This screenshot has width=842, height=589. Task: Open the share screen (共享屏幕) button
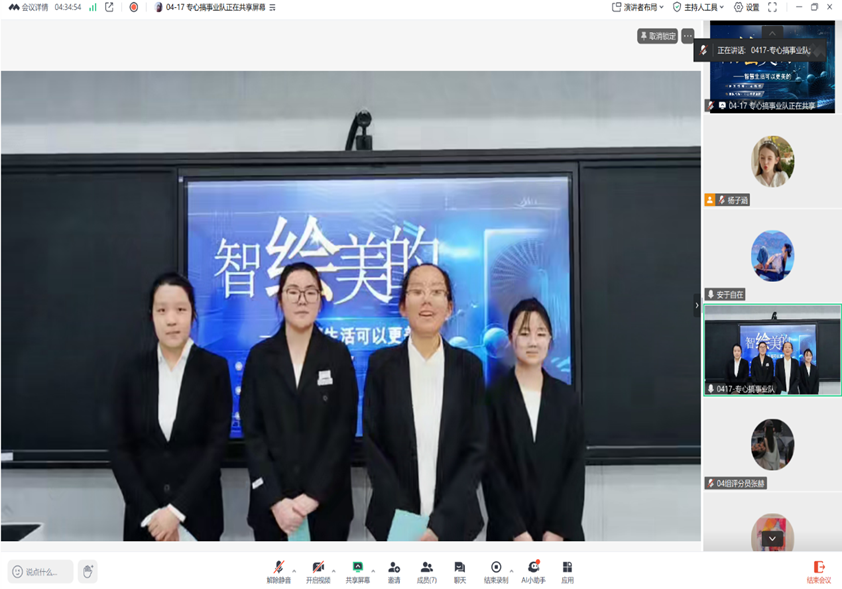tap(358, 572)
